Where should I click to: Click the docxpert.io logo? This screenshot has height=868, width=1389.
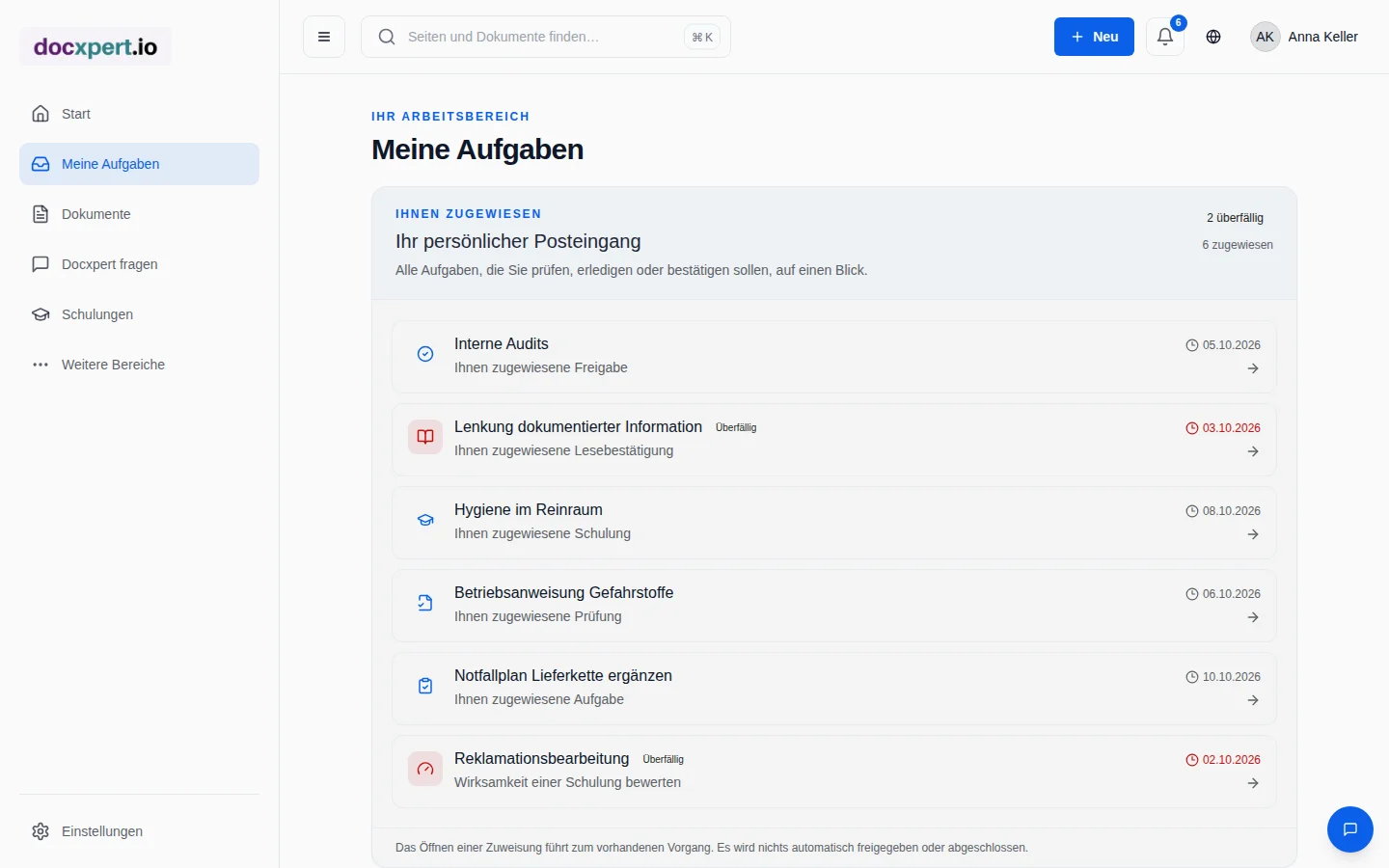pyautogui.click(x=95, y=46)
